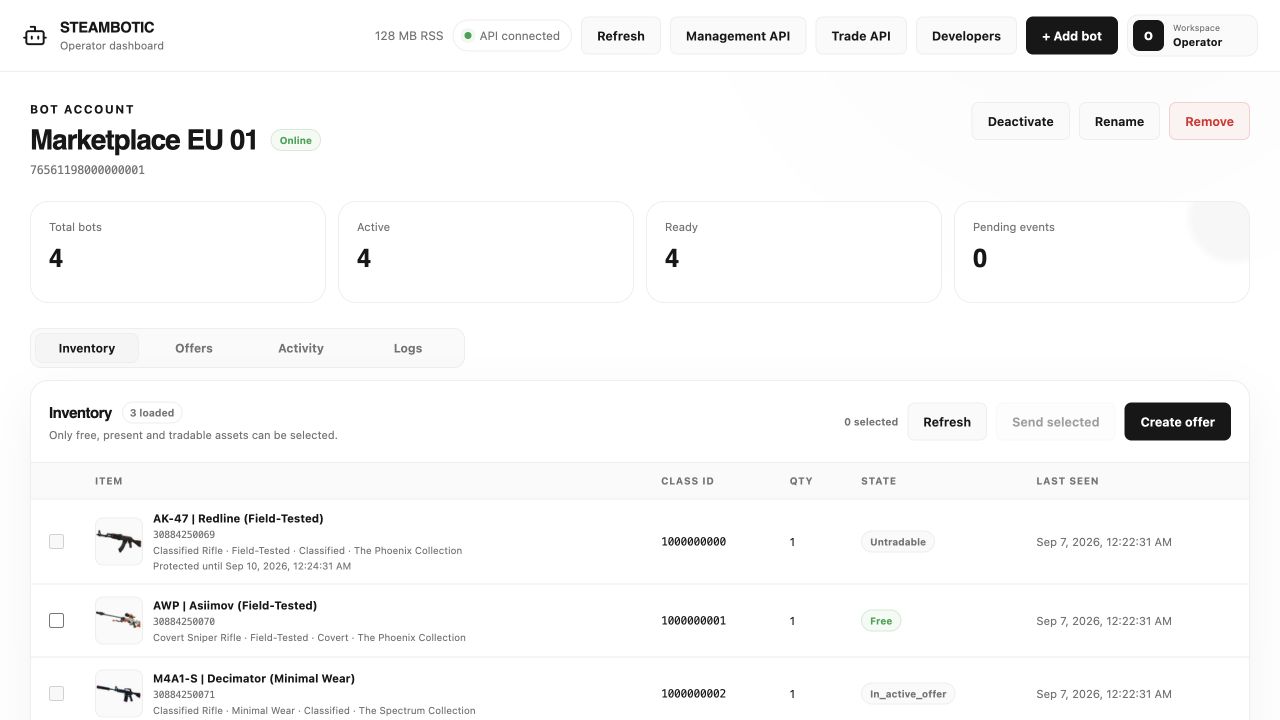The height and width of the screenshot is (720, 1280).
Task: Toggle the M4A1-S Decimator row checkbox
Action: tap(56, 694)
